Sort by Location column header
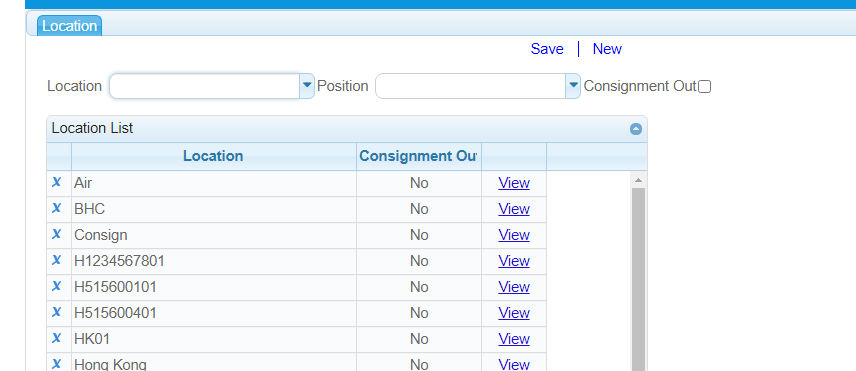The width and height of the screenshot is (856, 371). [x=213, y=156]
